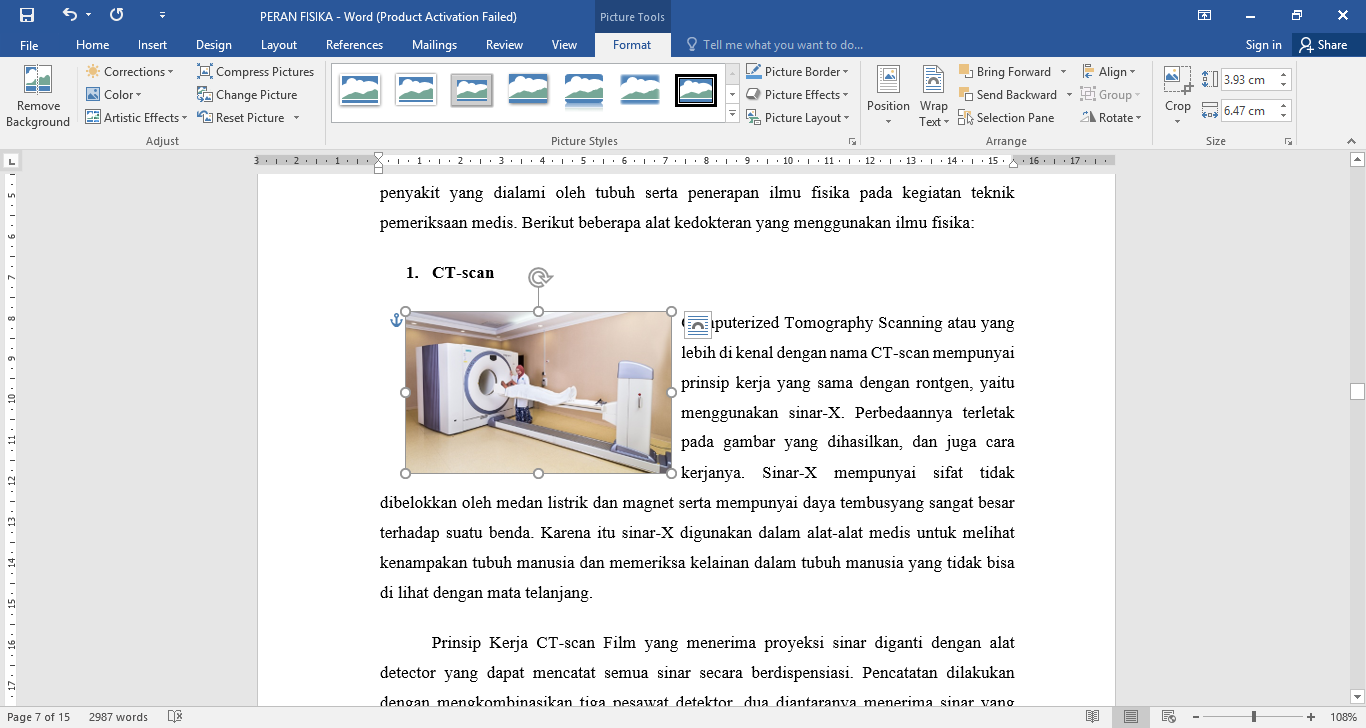The image size is (1366, 728).
Task: Click Send Backward
Action: (1008, 95)
